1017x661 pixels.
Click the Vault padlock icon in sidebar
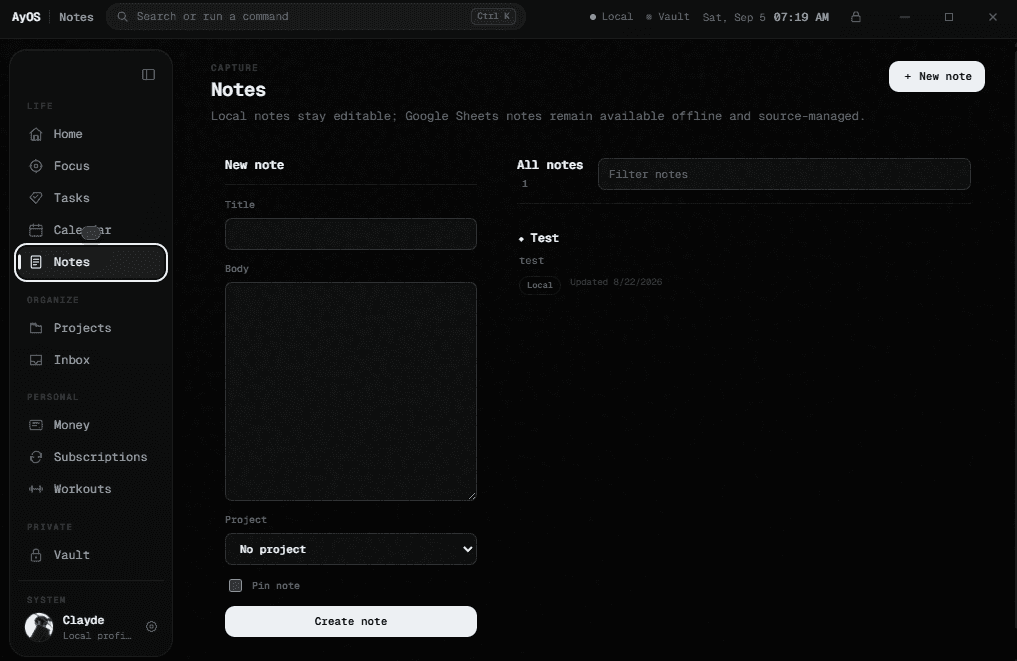click(36, 555)
